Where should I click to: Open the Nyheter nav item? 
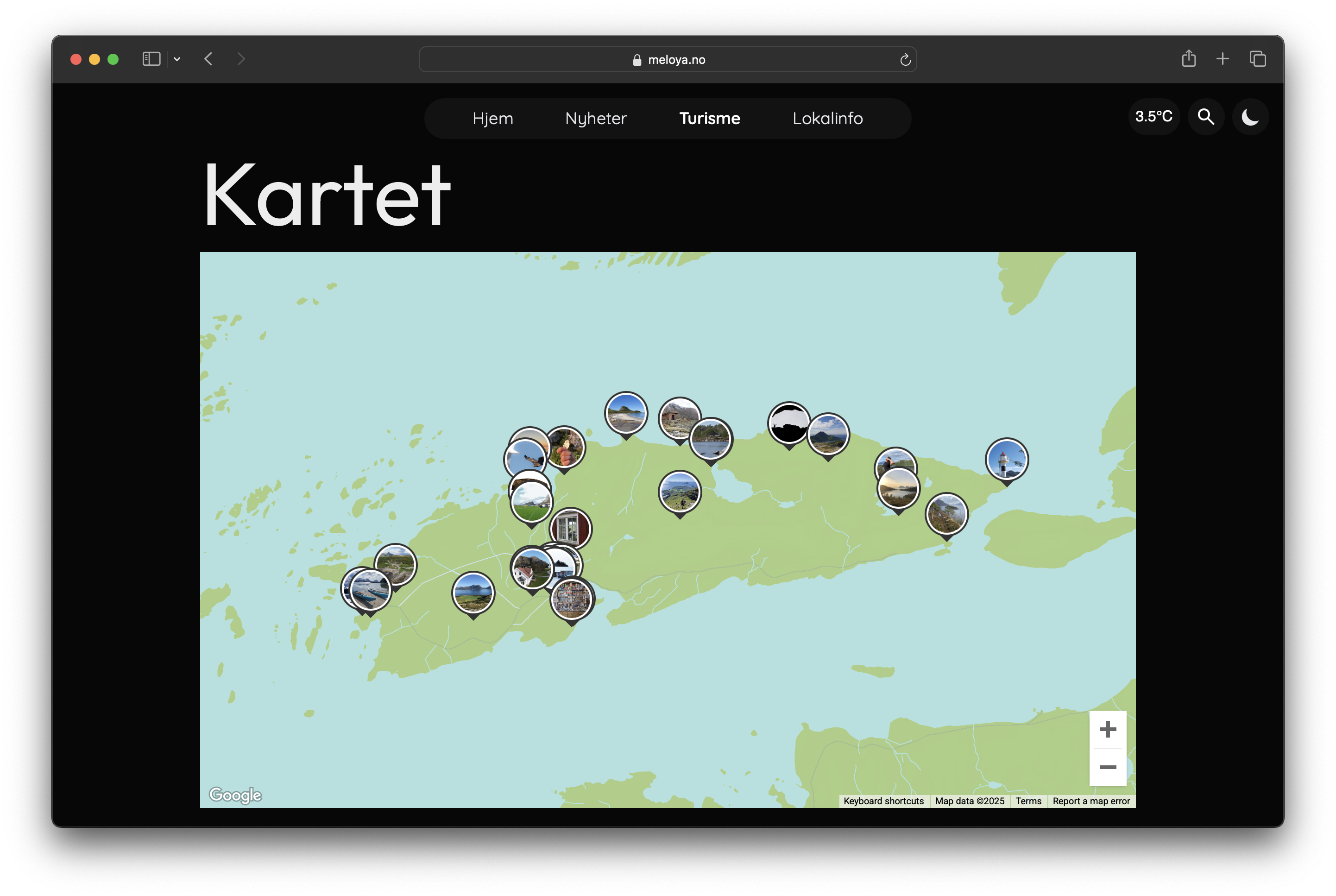tap(595, 118)
